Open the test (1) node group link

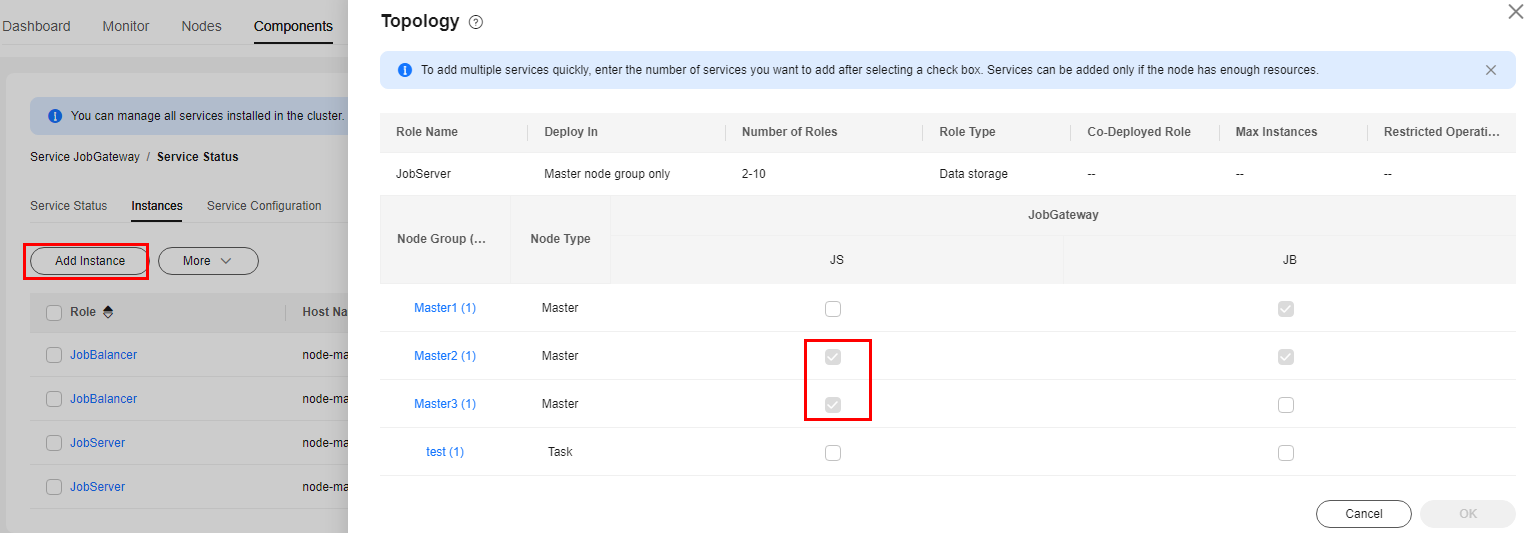coord(445,452)
